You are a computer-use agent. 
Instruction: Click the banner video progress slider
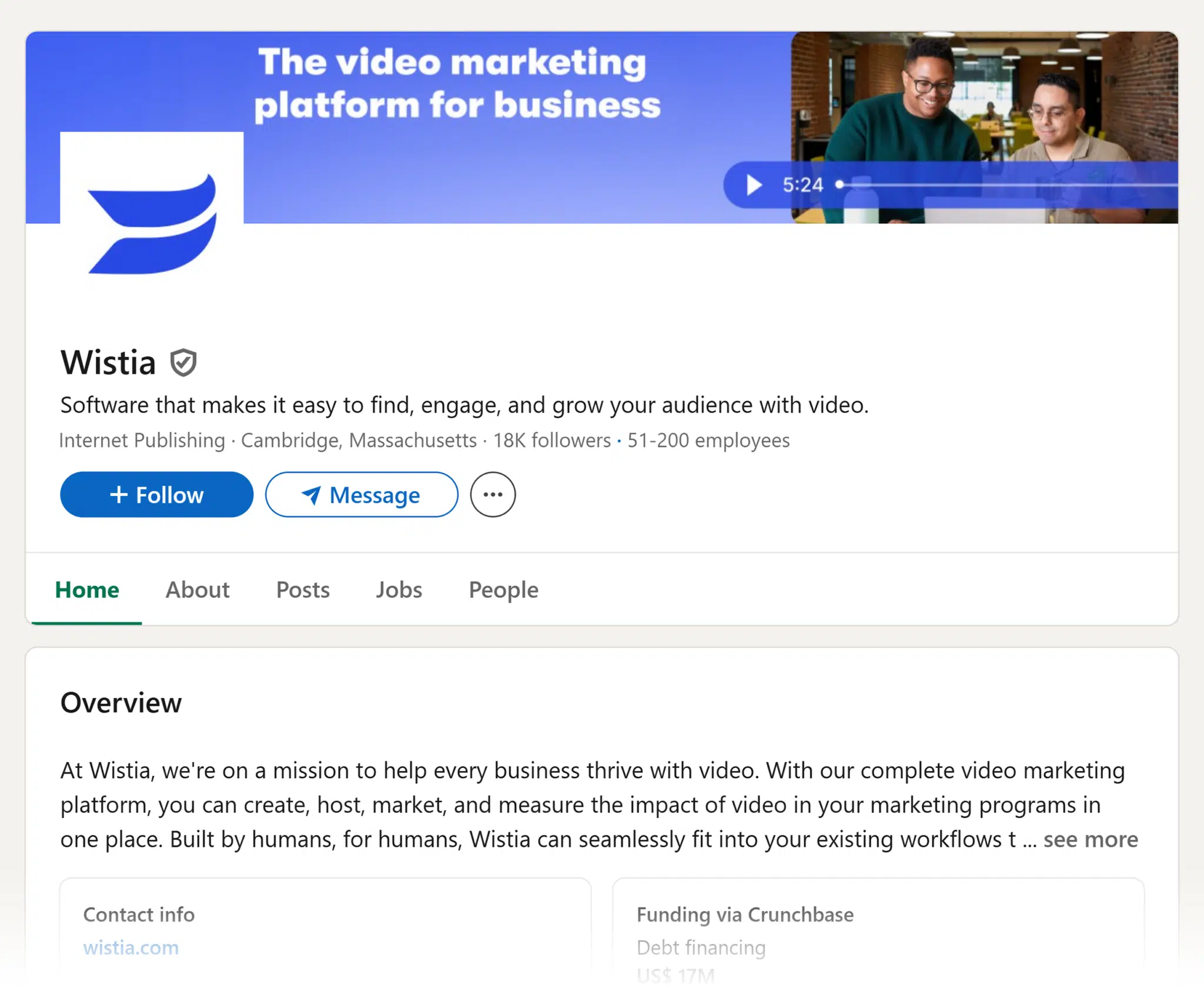(1008, 185)
